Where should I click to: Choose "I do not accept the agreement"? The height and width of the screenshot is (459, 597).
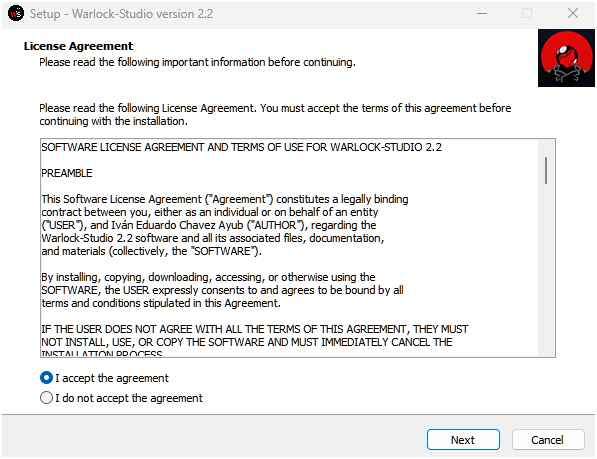[121, 398]
